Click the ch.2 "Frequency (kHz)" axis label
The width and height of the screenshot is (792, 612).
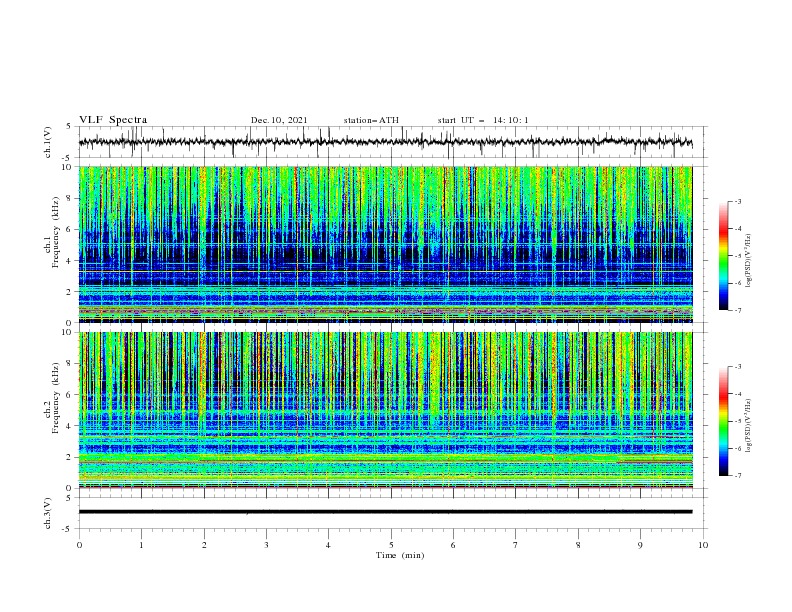coord(56,398)
